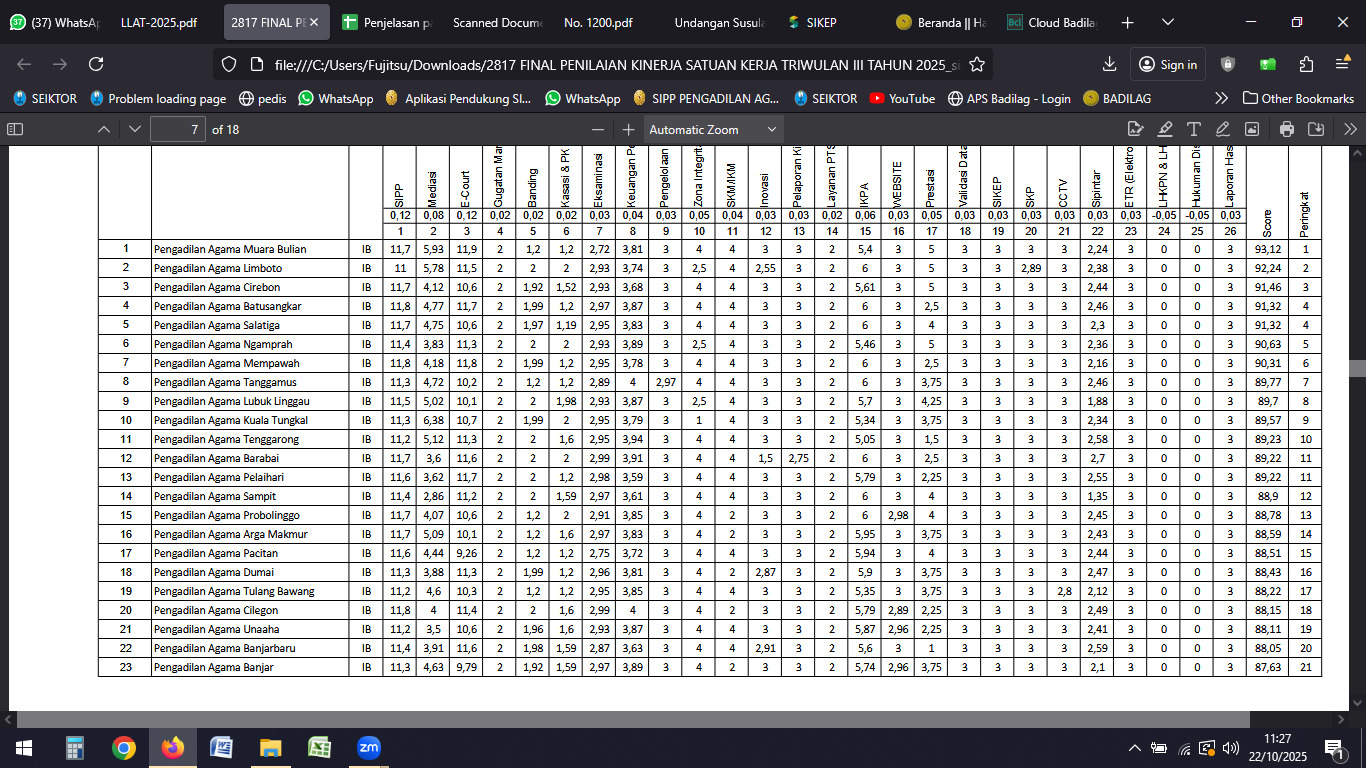This screenshot has height=768, width=1366.
Task: Select the add text annotation tool
Action: 1193,129
